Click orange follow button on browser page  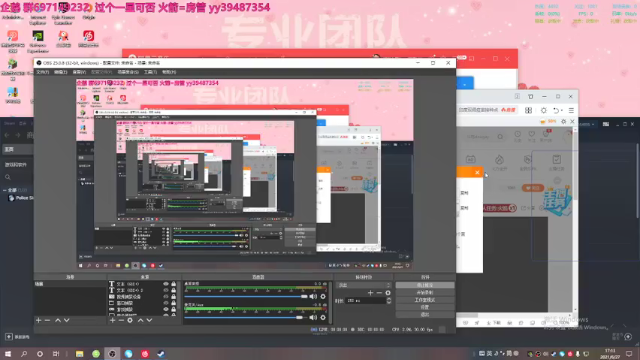[533, 188]
